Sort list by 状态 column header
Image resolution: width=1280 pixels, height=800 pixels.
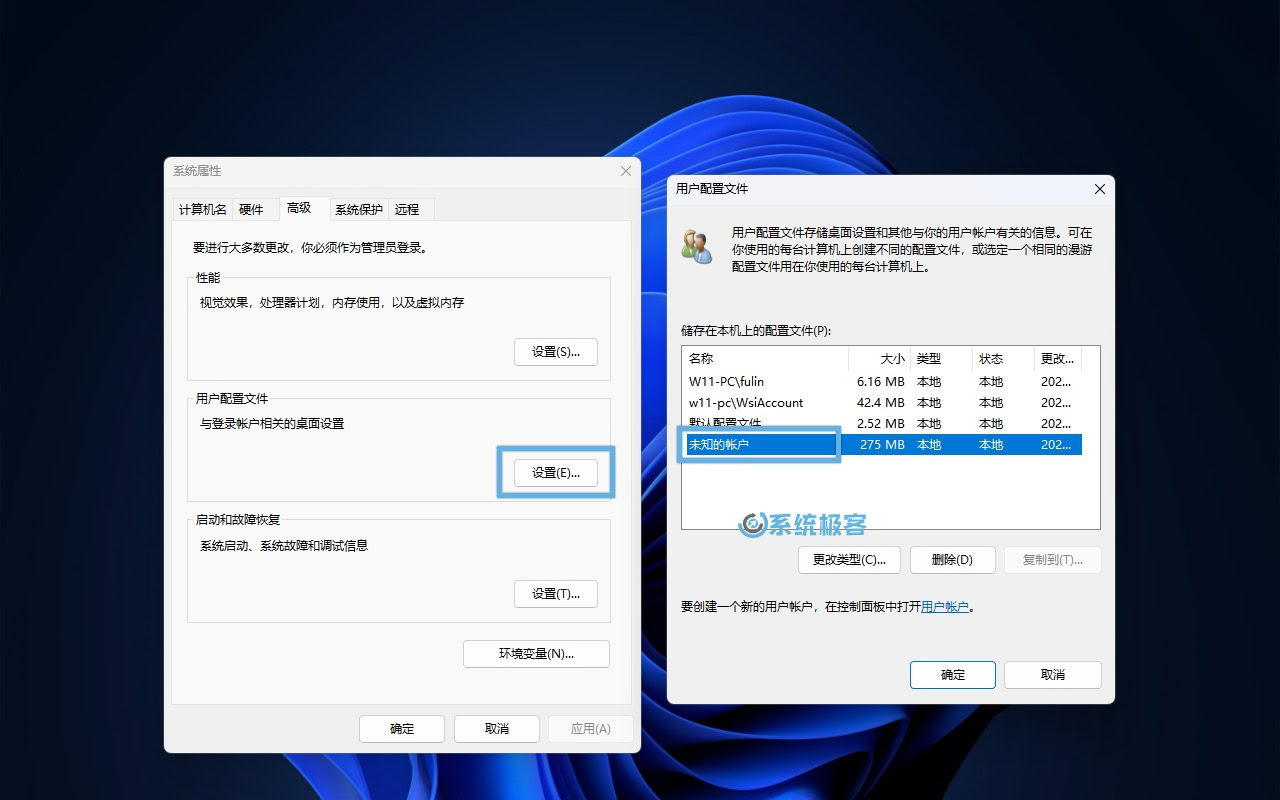tap(1003, 358)
